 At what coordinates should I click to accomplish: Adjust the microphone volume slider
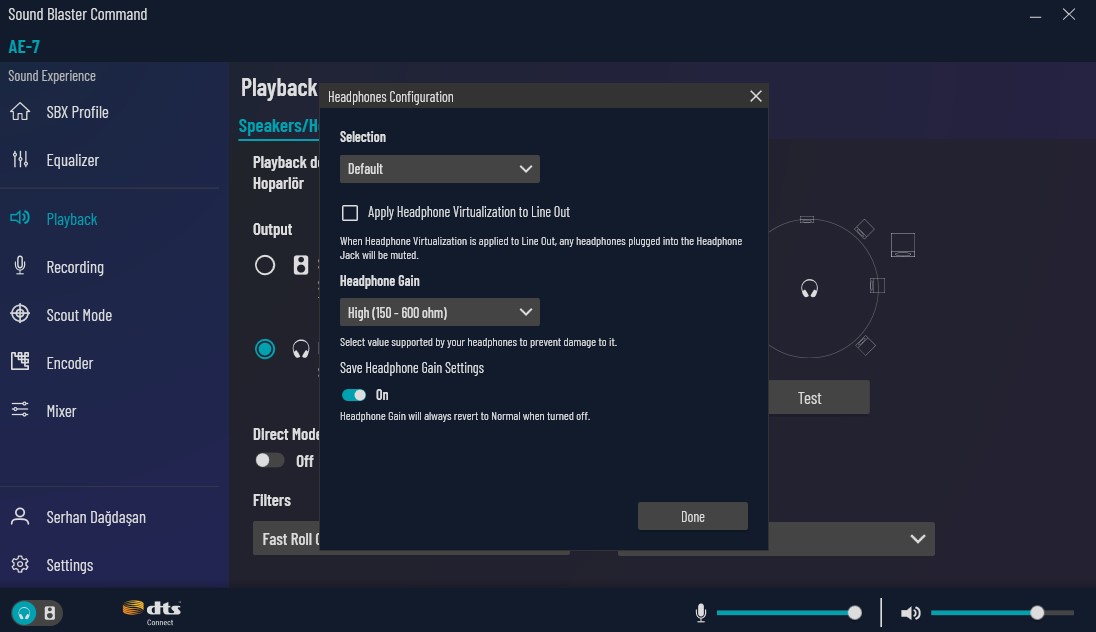(x=788, y=613)
